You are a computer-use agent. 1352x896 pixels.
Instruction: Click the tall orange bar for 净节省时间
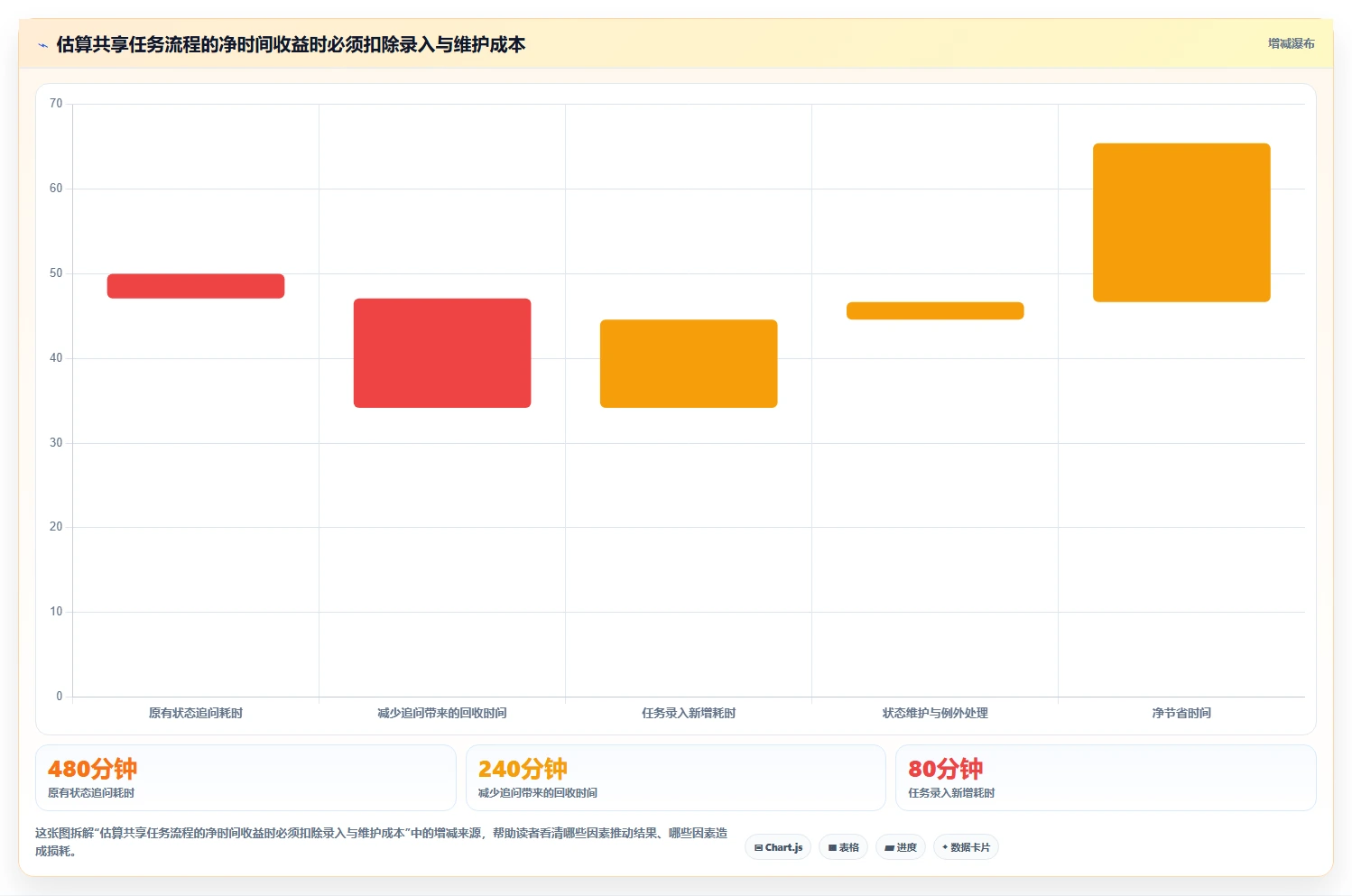1181,223
